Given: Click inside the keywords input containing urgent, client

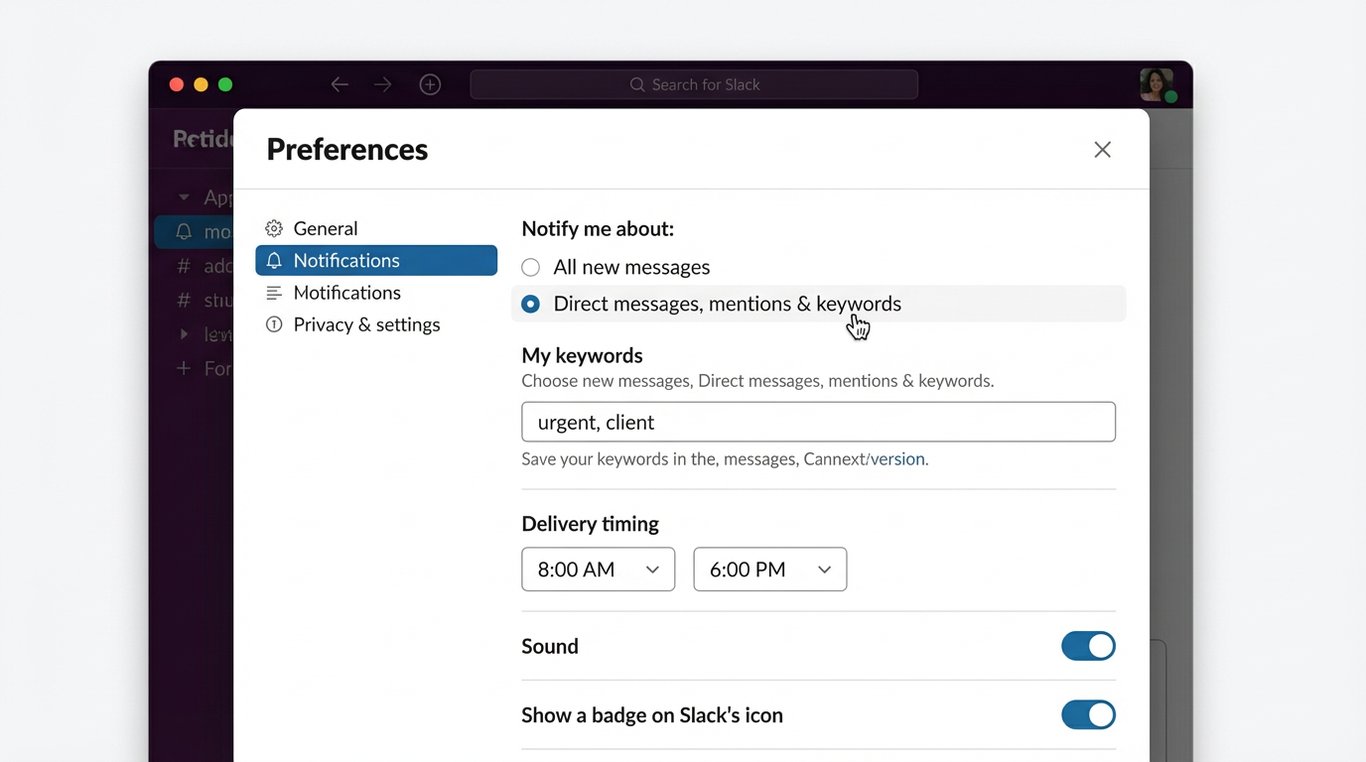Looking at the screenshot, I should coord(817,421).
